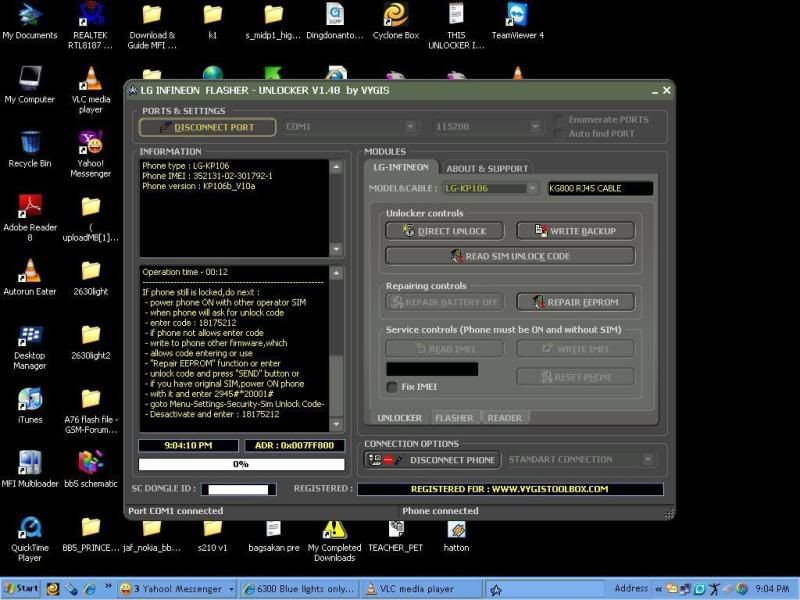Click the SC DONGLE ID field

239,489
